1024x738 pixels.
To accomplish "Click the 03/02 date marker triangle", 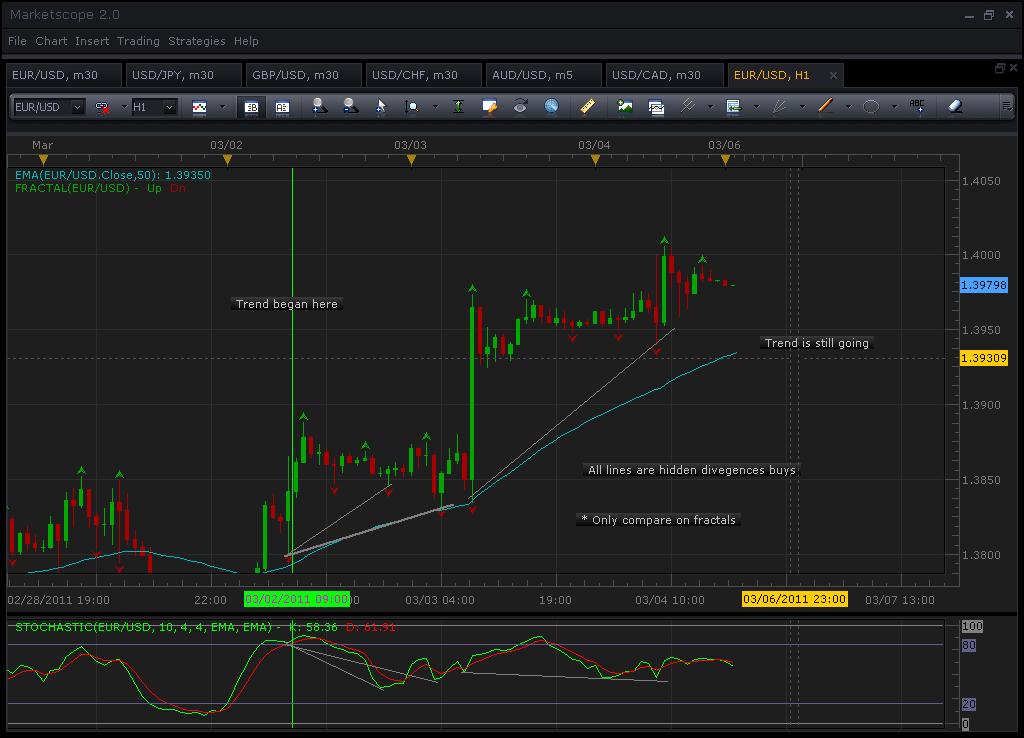I will coord(227,159).
